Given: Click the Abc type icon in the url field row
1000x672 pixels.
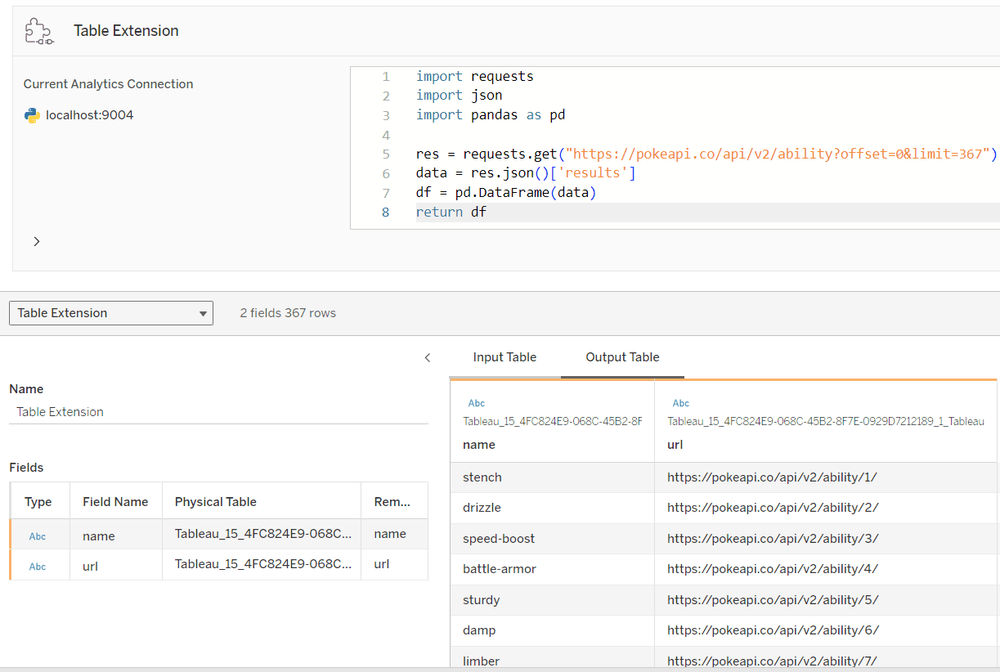Looking at the screenshot, I should point(38,566).
